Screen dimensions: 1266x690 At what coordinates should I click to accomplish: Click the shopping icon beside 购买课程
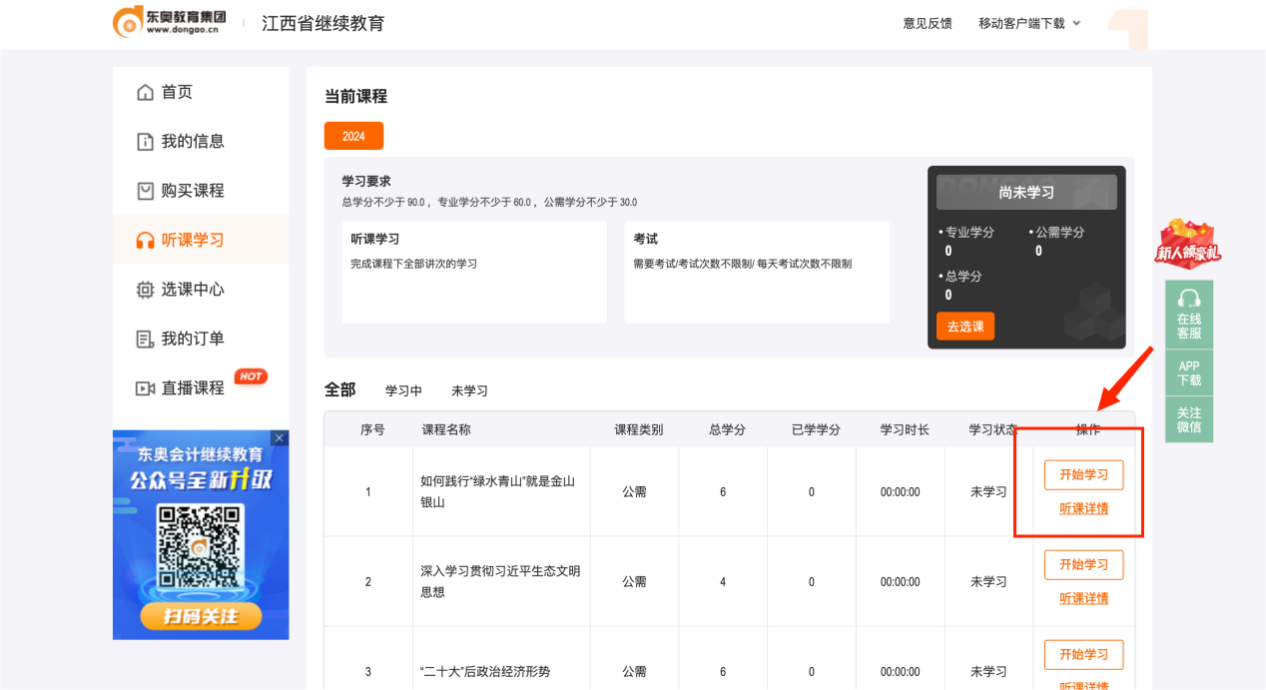pyautogui.click(x=145, y=191)
